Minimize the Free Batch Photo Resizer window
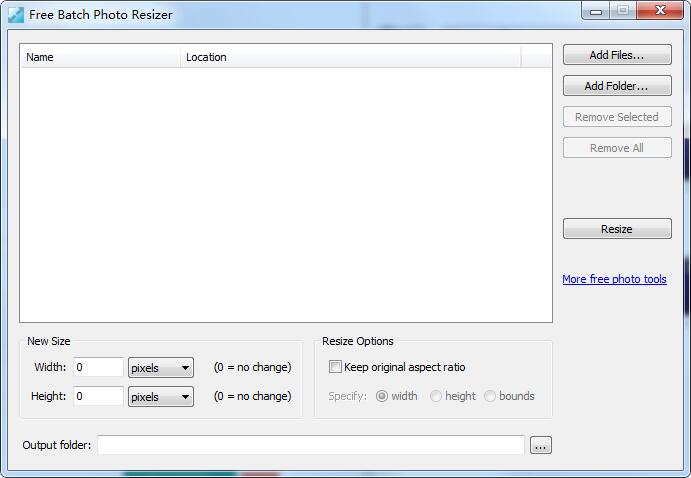The image size is (691, 478). point(596,11)
